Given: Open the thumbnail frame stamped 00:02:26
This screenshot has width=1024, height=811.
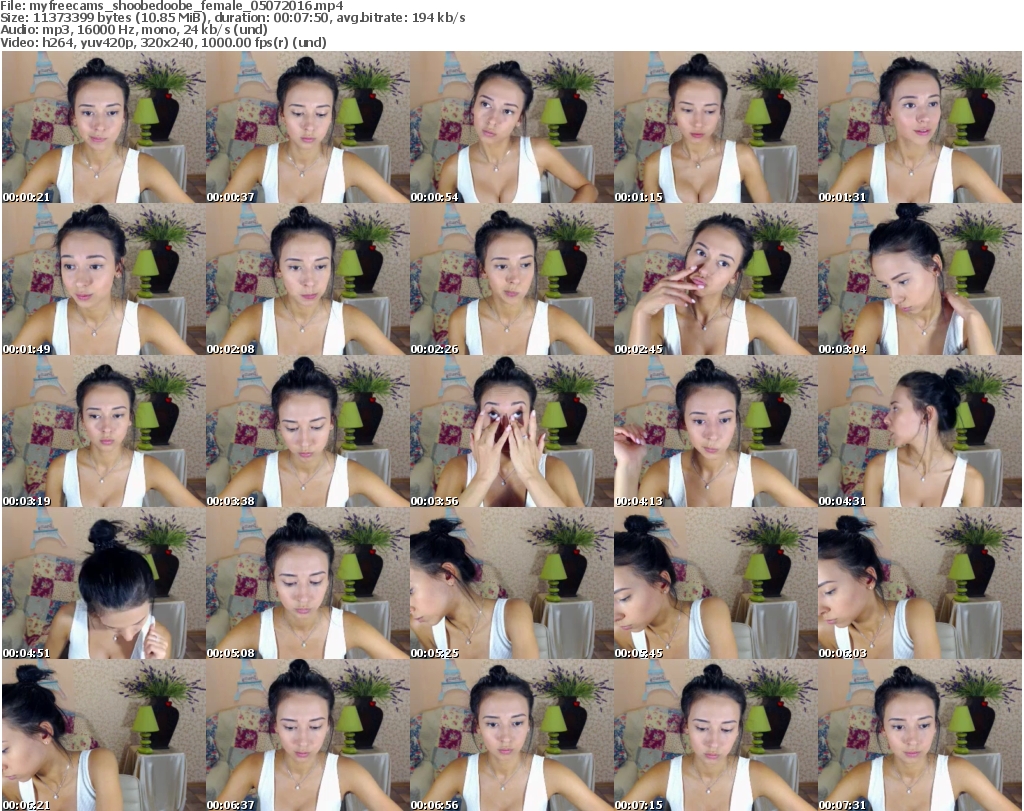Looking at the screenshot, I should pyautogui.click(x=511, y=279).
